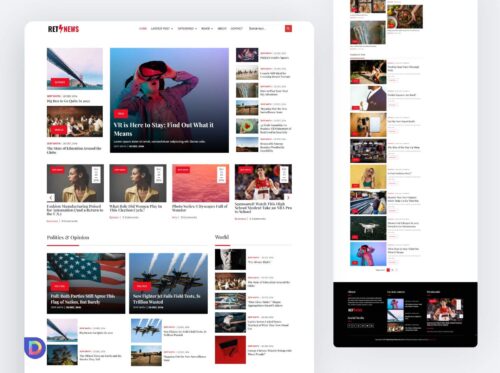Open eagle thumbnail in World list
The height and width of the screenshot is (373, 500).
pyautogui.click(x=230, y=323)
